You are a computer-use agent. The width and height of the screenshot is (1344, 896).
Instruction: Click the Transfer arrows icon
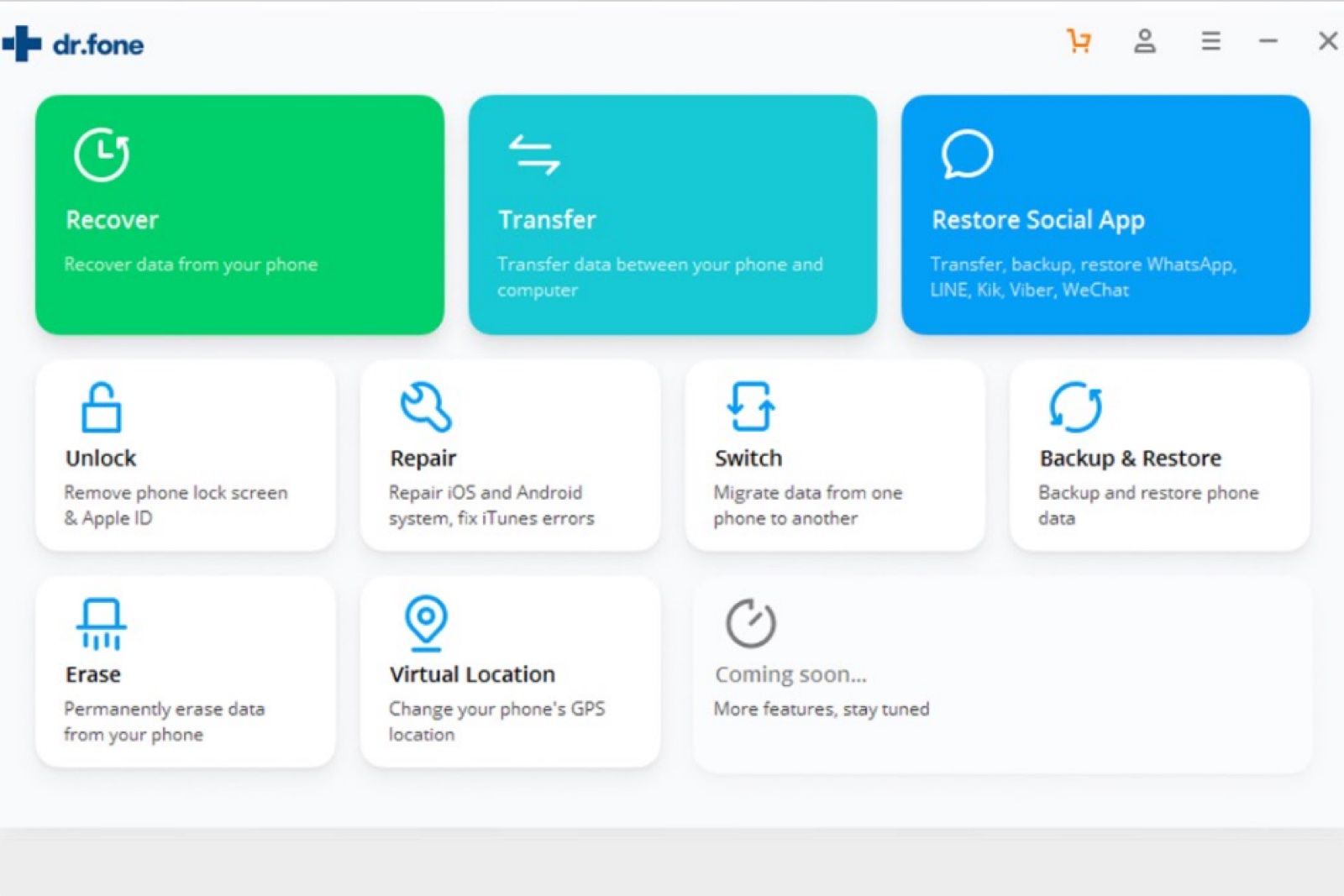(x=534, y=155)
